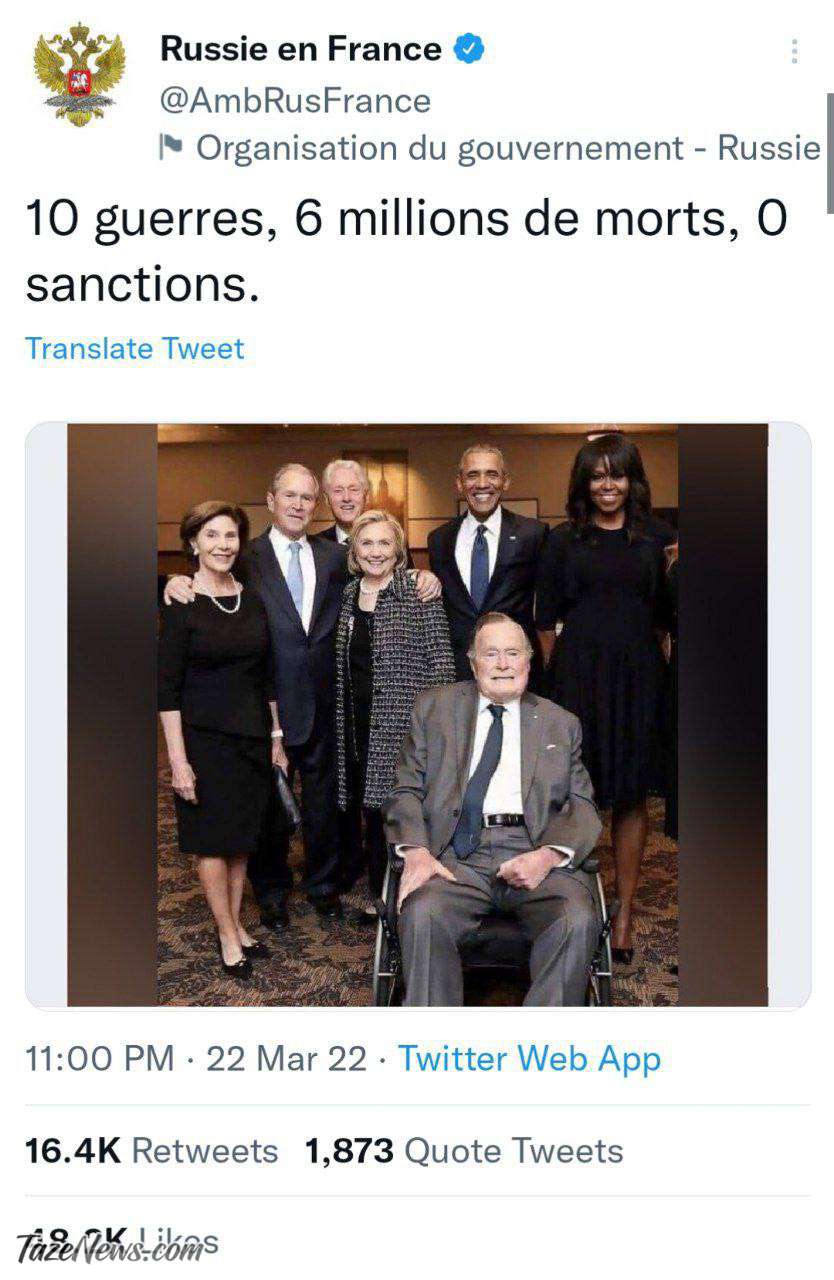Click the Translate Tweet link
Viewport: 834px width, 1280px height.
[x=134, y=348]
